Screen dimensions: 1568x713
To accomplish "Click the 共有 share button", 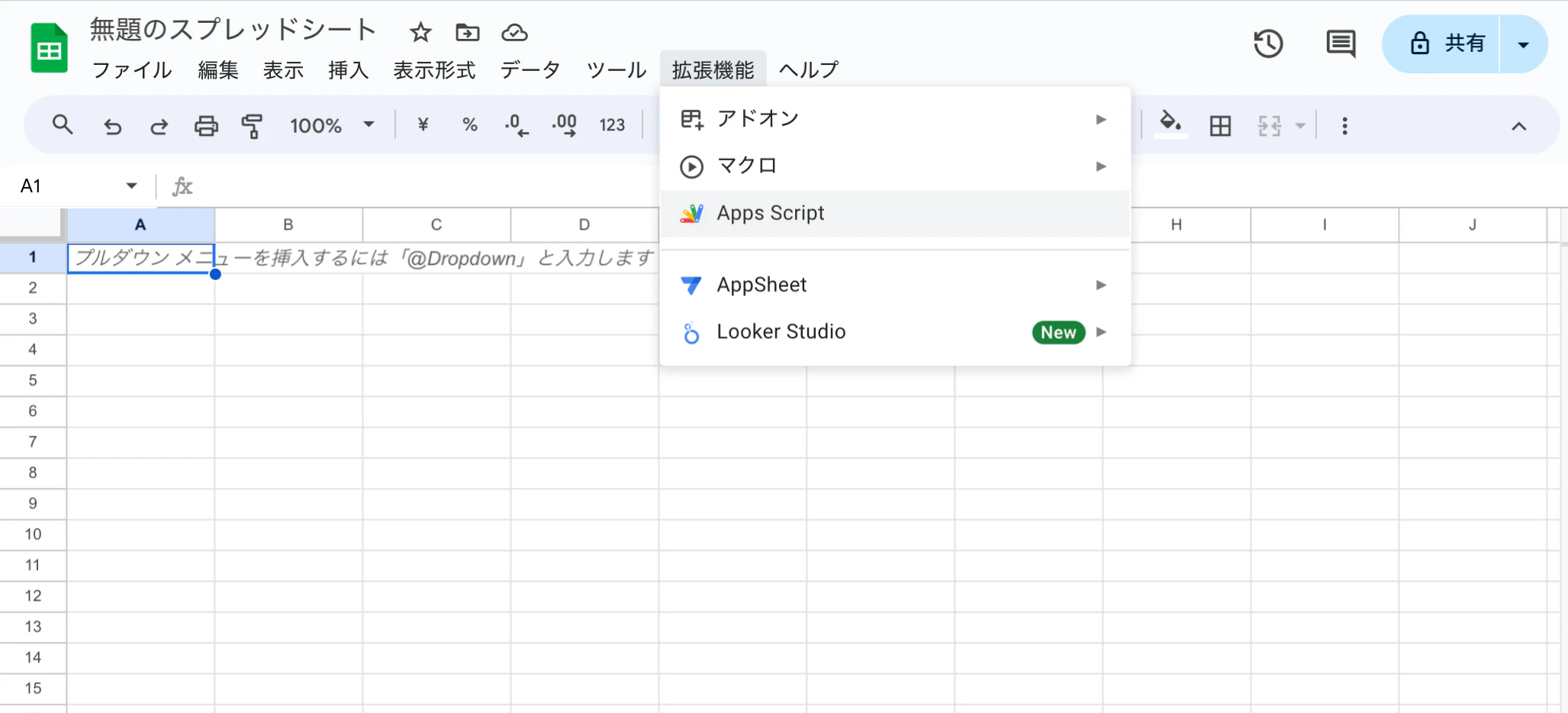I will pyautogui.click(x=1441, y=44).
